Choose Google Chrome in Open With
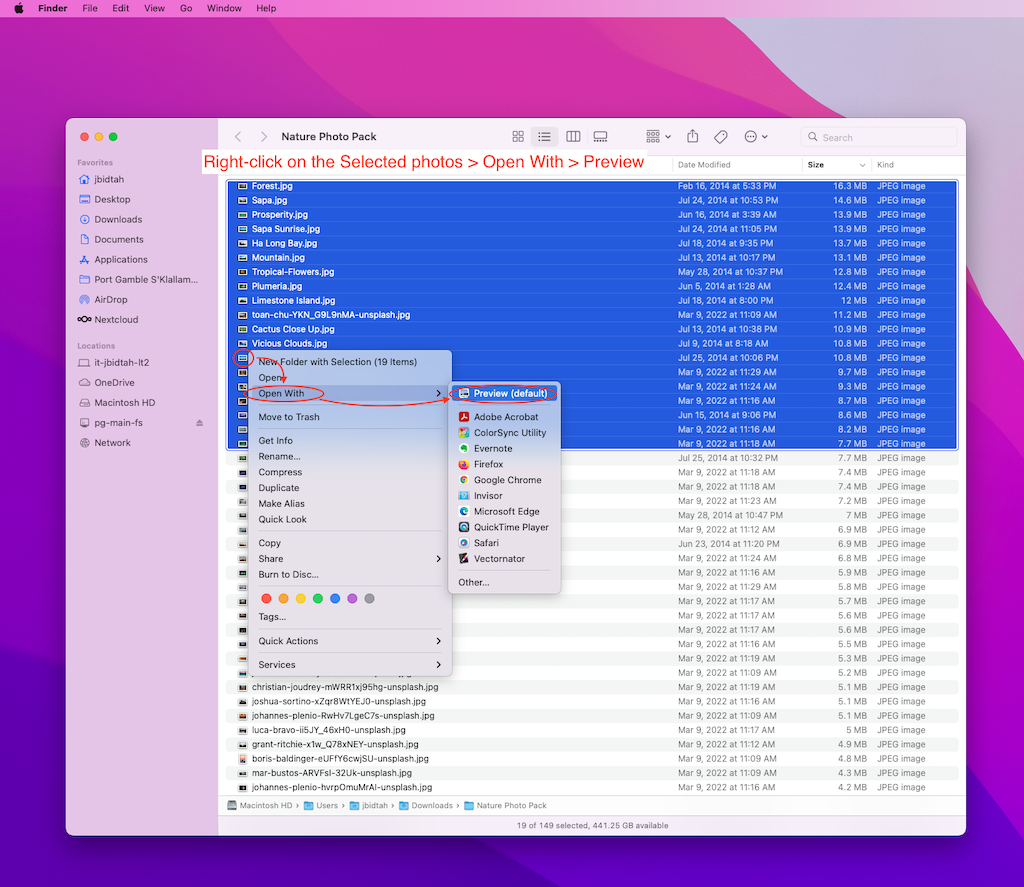1024x887 pixels. pos(504,480)
